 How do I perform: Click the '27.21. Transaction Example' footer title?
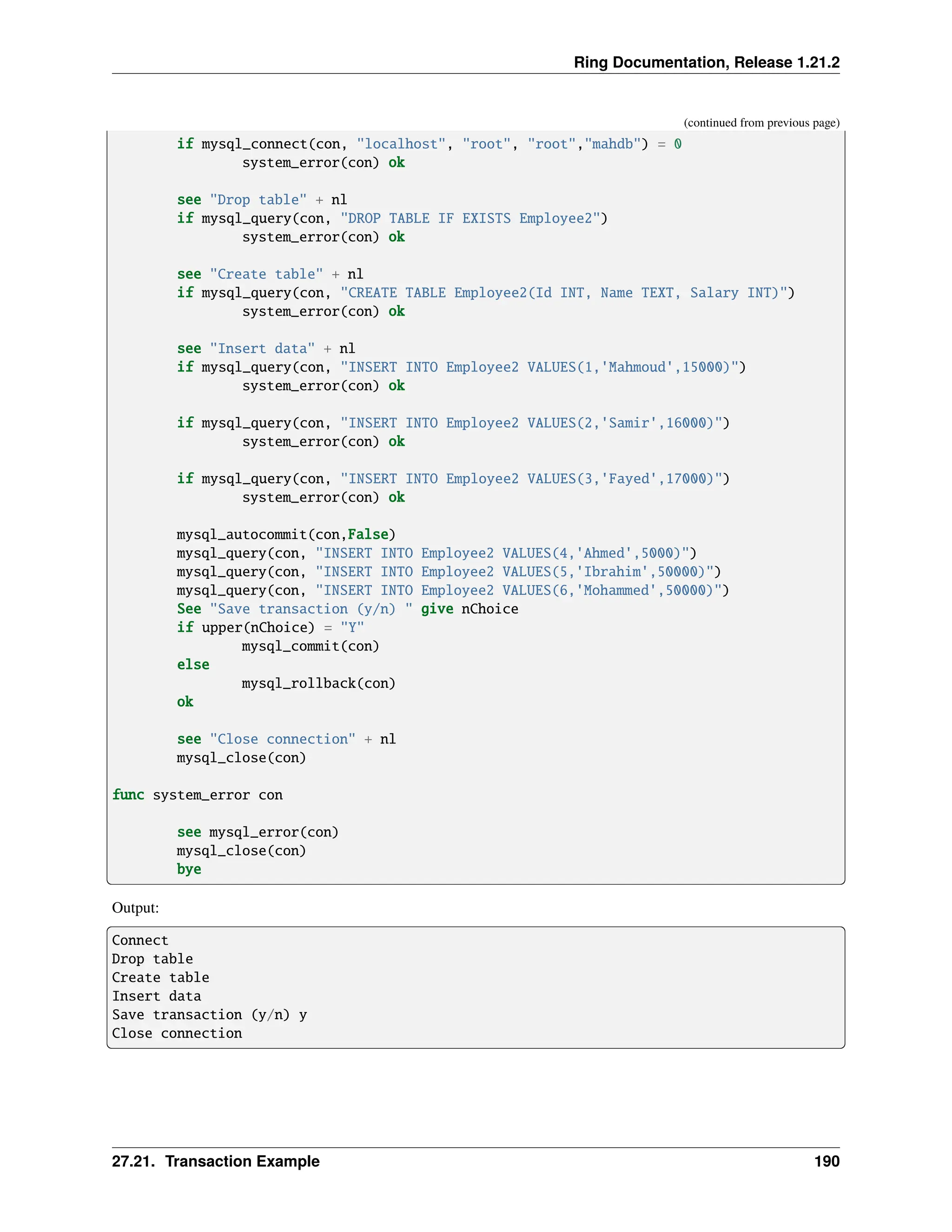[x=215, y=1161]
